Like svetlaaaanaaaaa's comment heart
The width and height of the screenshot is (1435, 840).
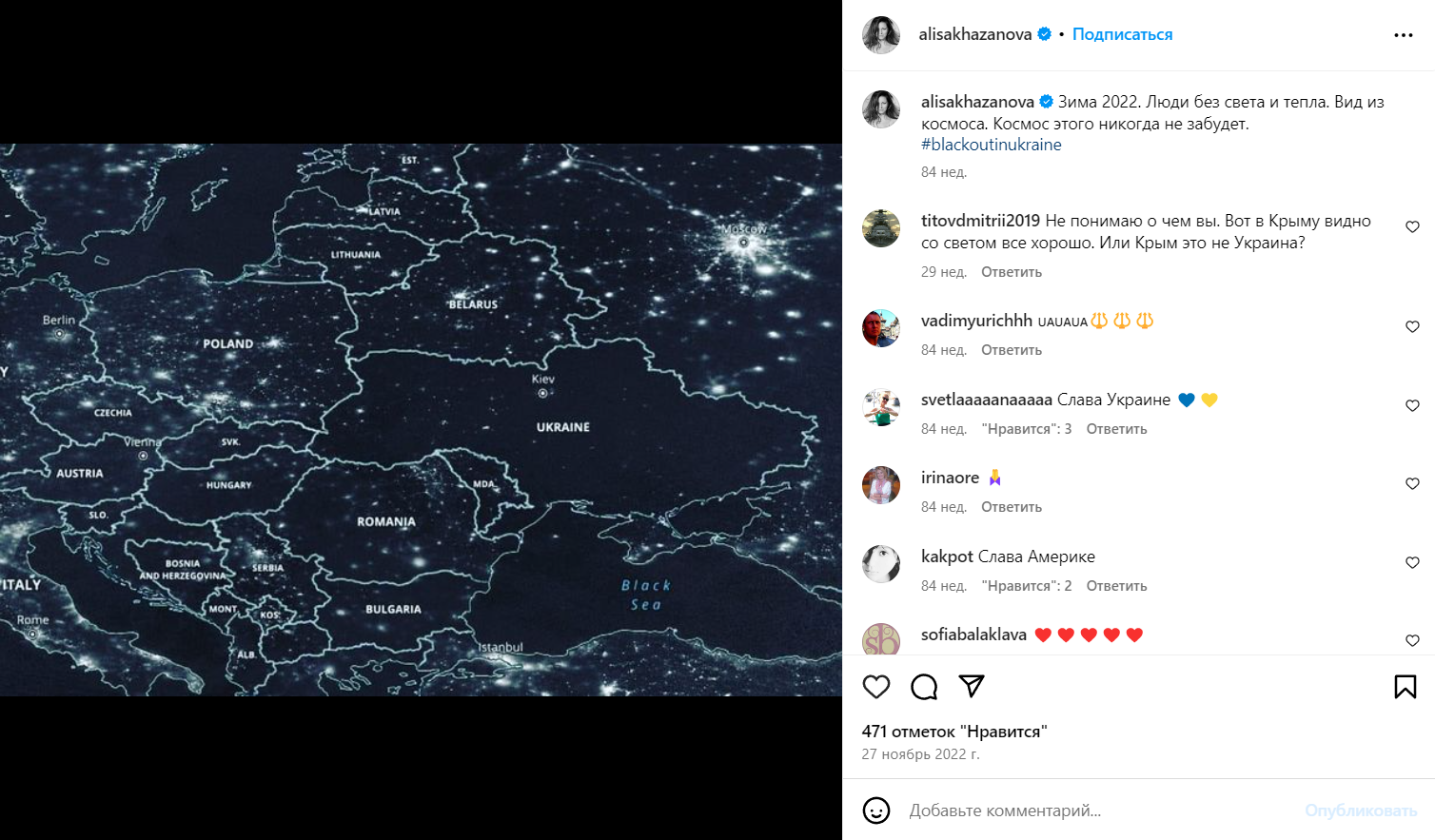(x=1412, y=406)
